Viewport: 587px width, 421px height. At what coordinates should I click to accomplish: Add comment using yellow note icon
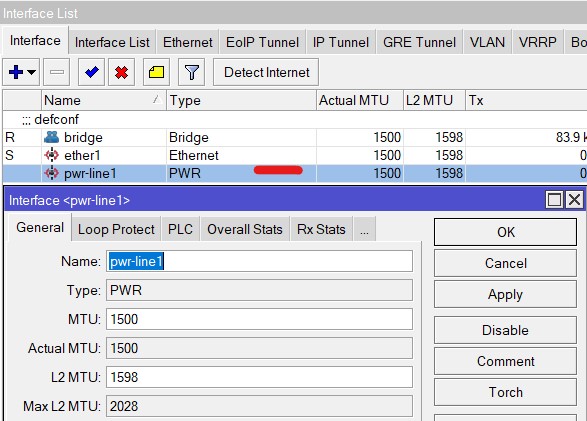pos(156,72)
